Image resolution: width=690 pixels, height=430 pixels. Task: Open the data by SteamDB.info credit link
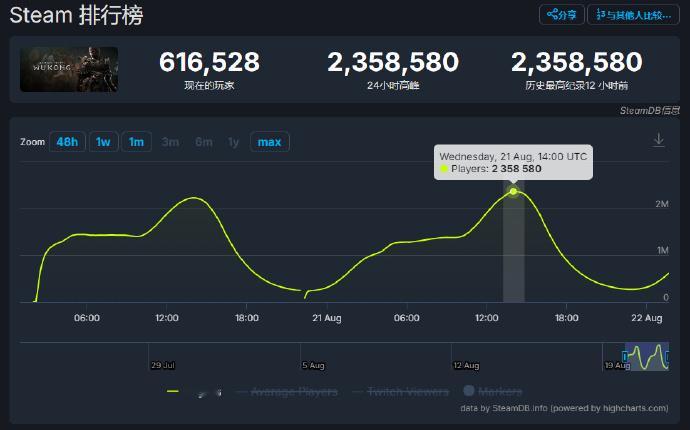[x=564, y=408]
